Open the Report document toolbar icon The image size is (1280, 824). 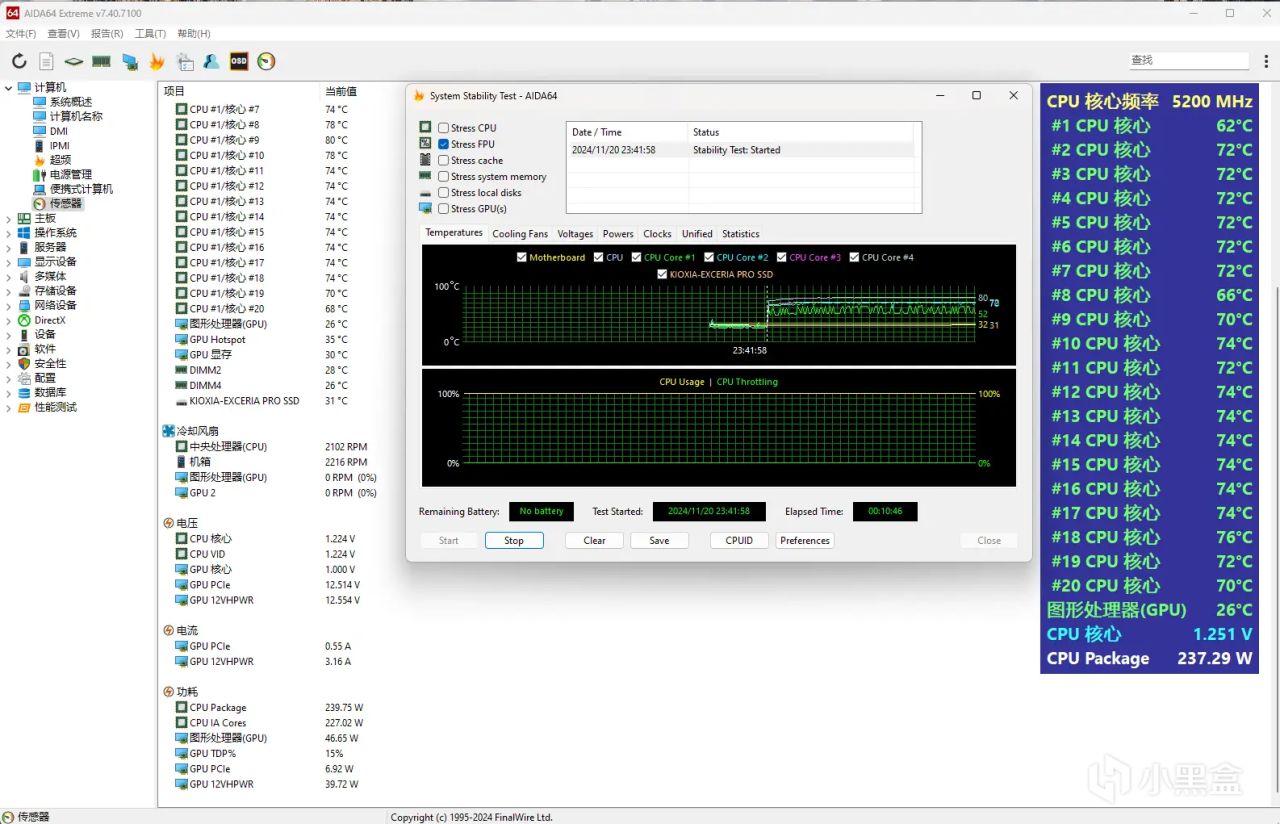(46, 61)
